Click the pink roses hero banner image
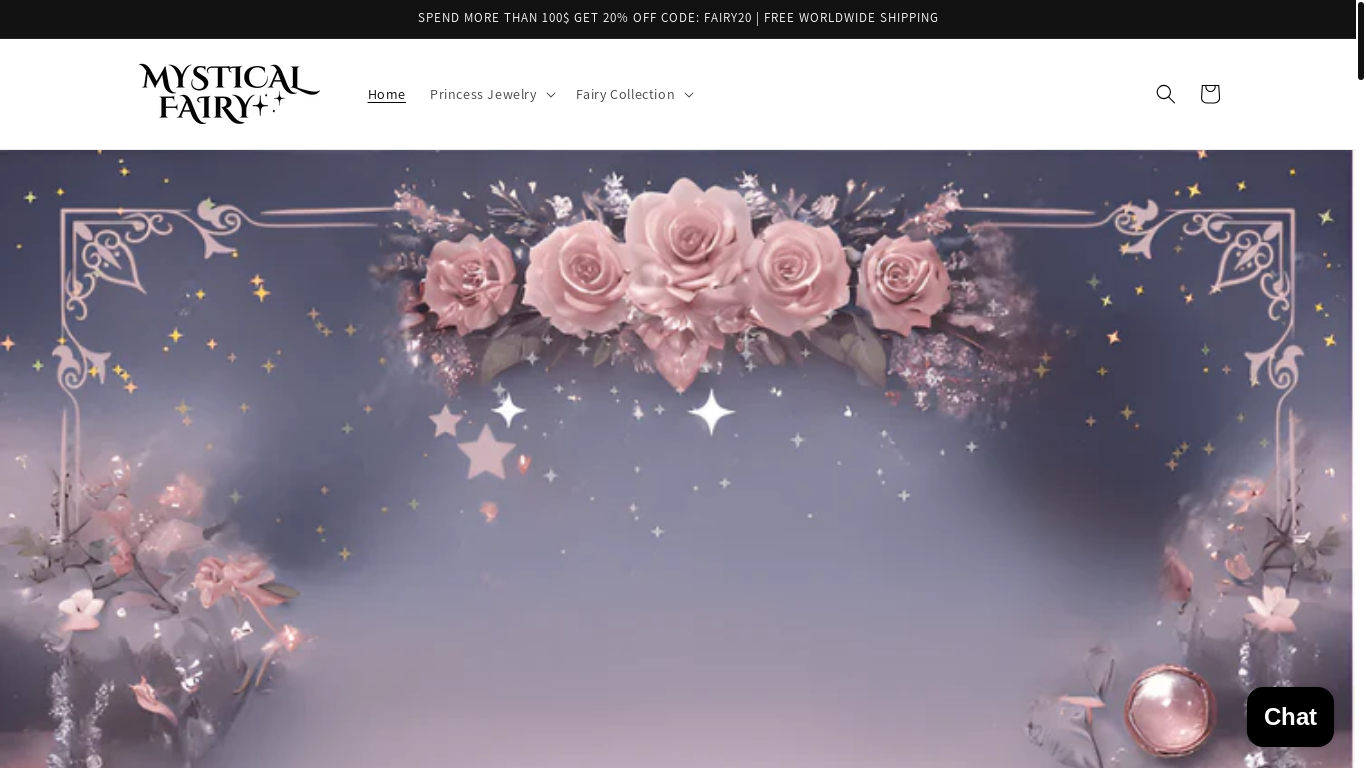 676,459
